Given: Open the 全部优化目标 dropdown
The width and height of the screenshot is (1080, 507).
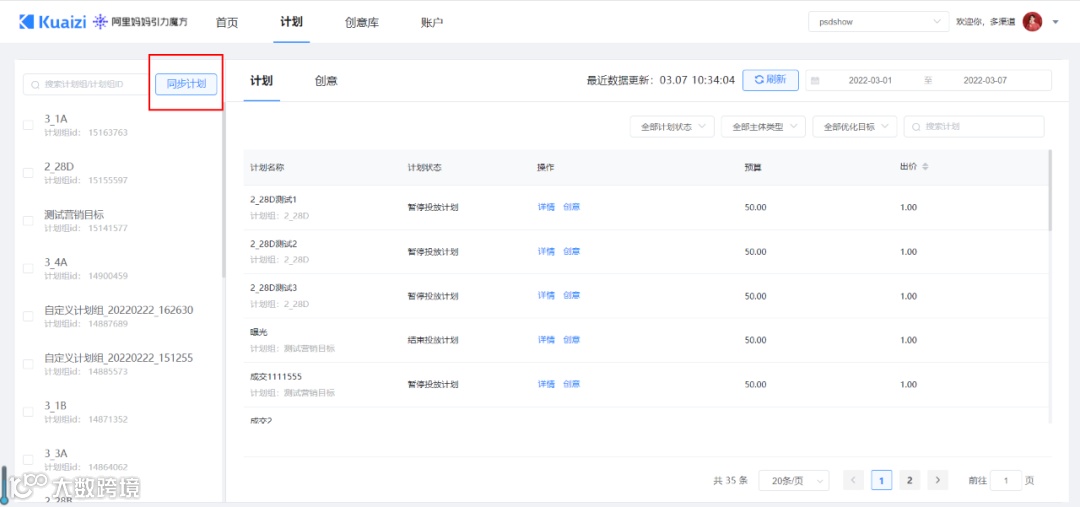Looking at the screenshot, I should (855, 127).
